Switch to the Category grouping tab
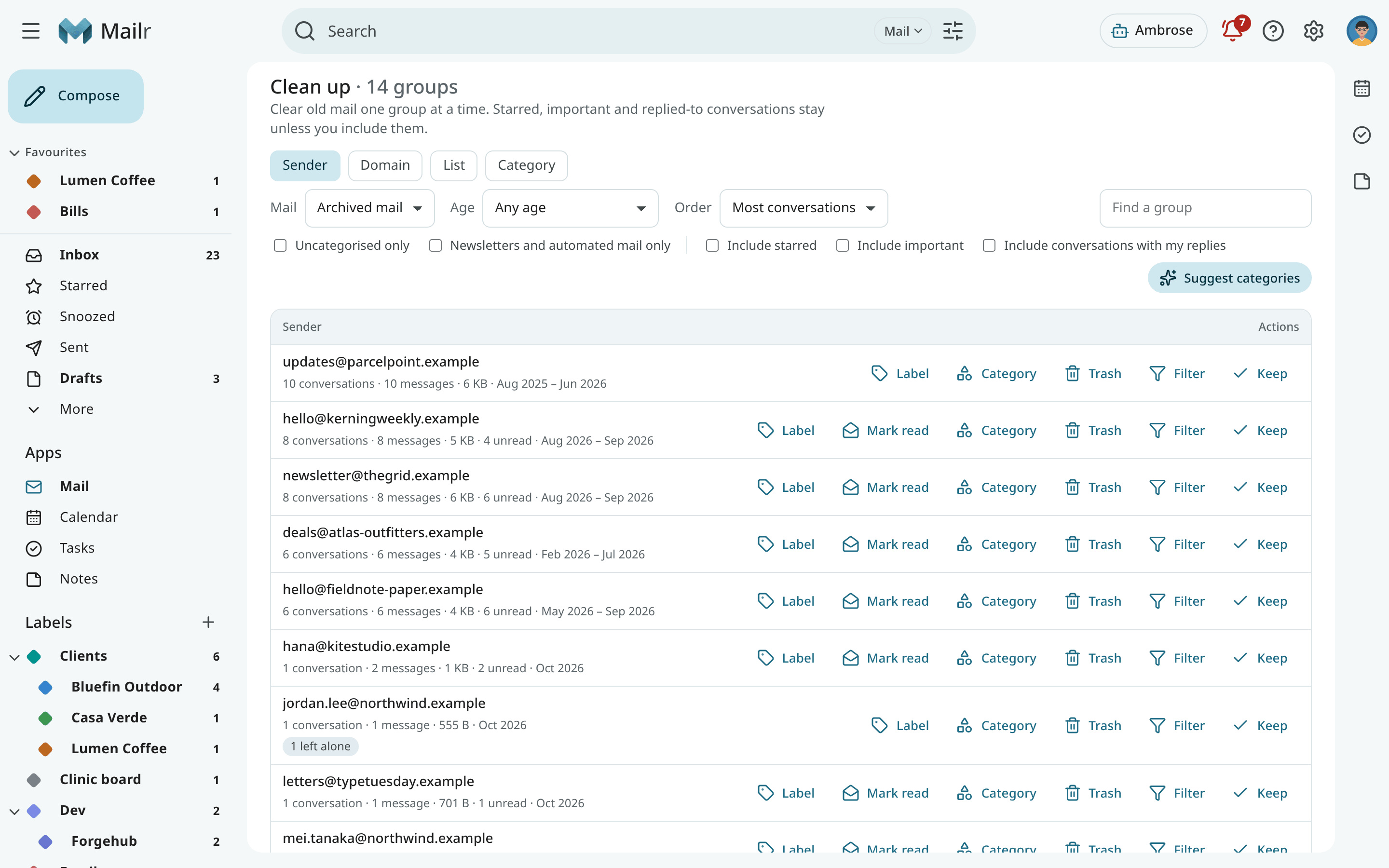Screen dimensions: 1389x868 pos(526,165)
